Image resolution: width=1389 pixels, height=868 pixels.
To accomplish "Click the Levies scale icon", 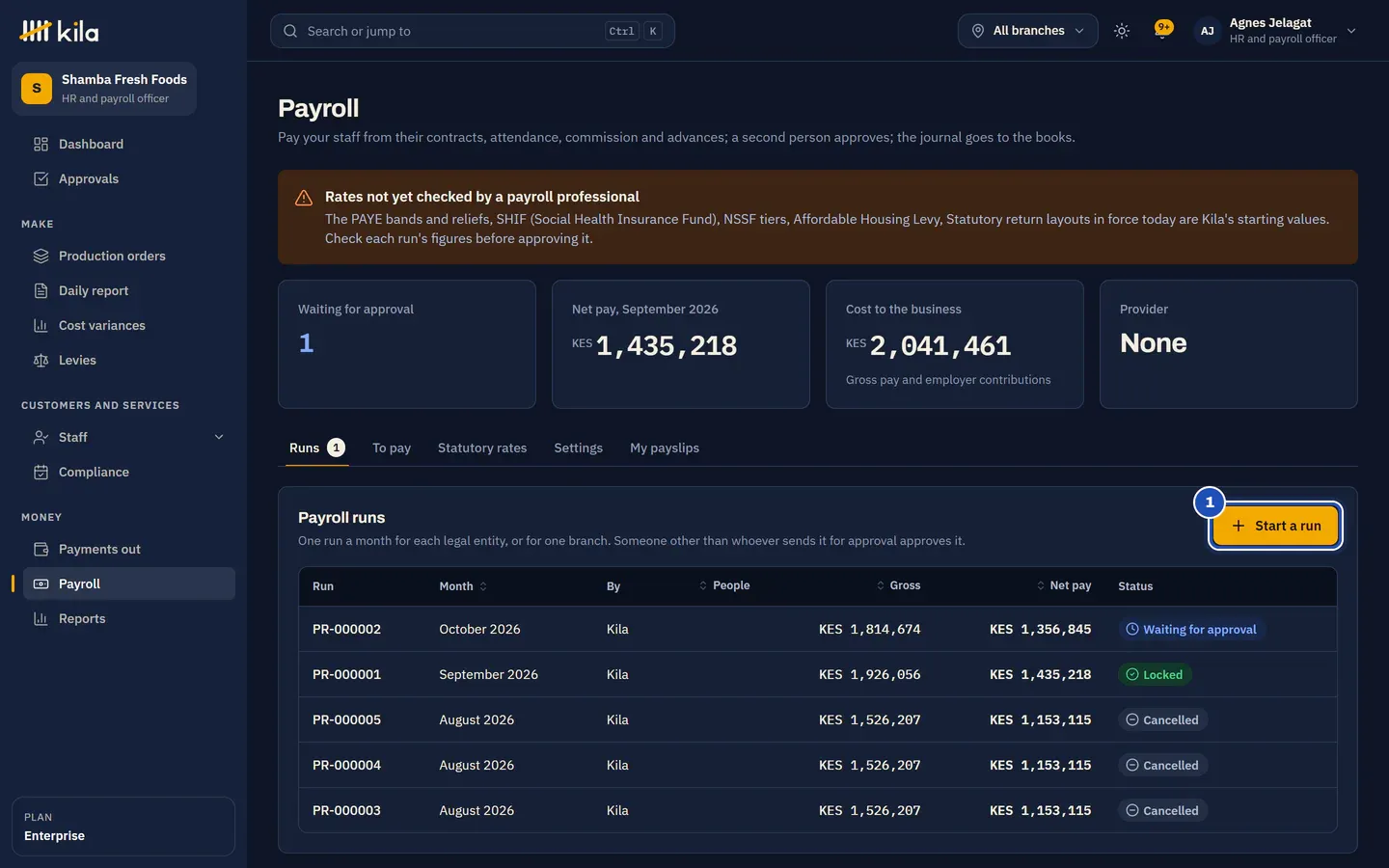I will (41, 360).
